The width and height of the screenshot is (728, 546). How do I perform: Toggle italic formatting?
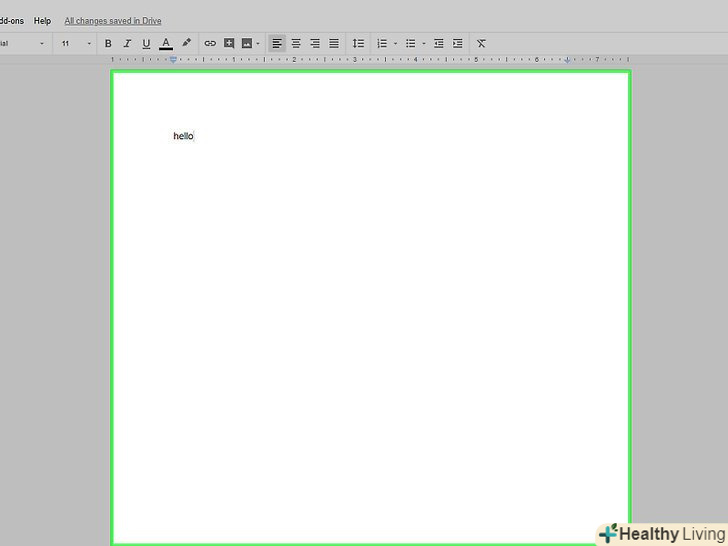click(127, 44)
